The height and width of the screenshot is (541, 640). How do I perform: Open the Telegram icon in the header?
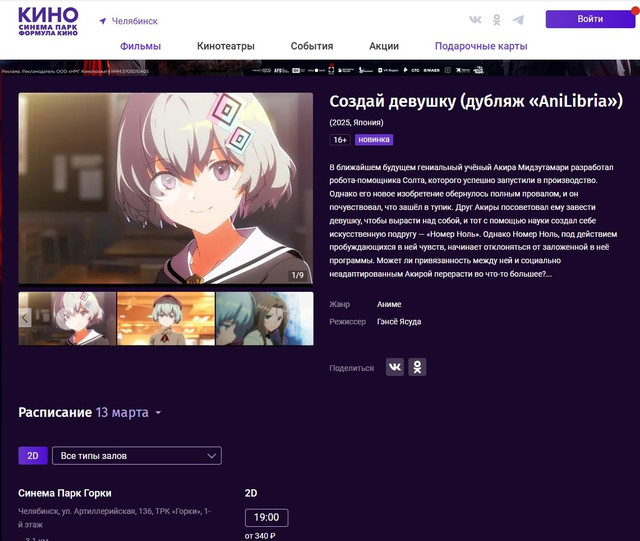tap(518, 20)
